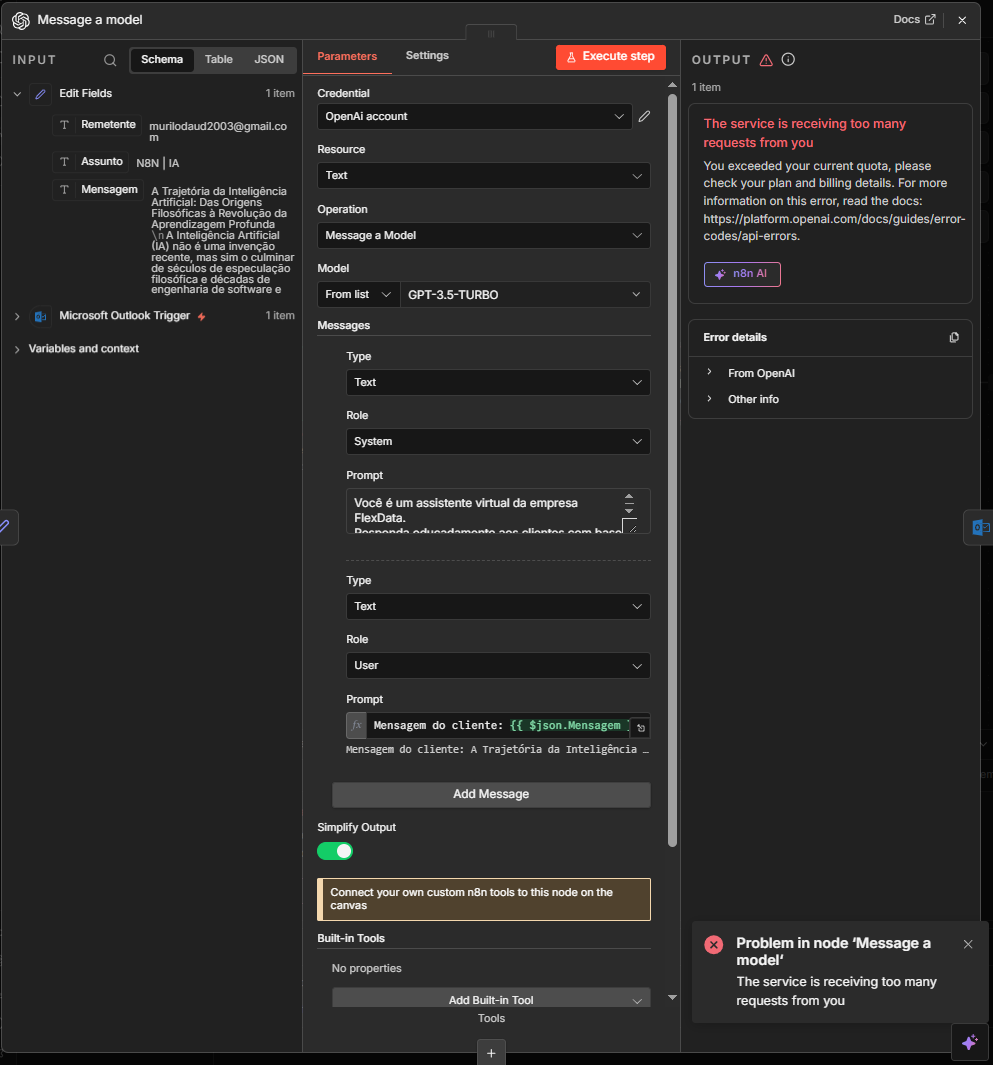Collapse the Edit Fields node
993x1065 pixels.
[17, 94]
